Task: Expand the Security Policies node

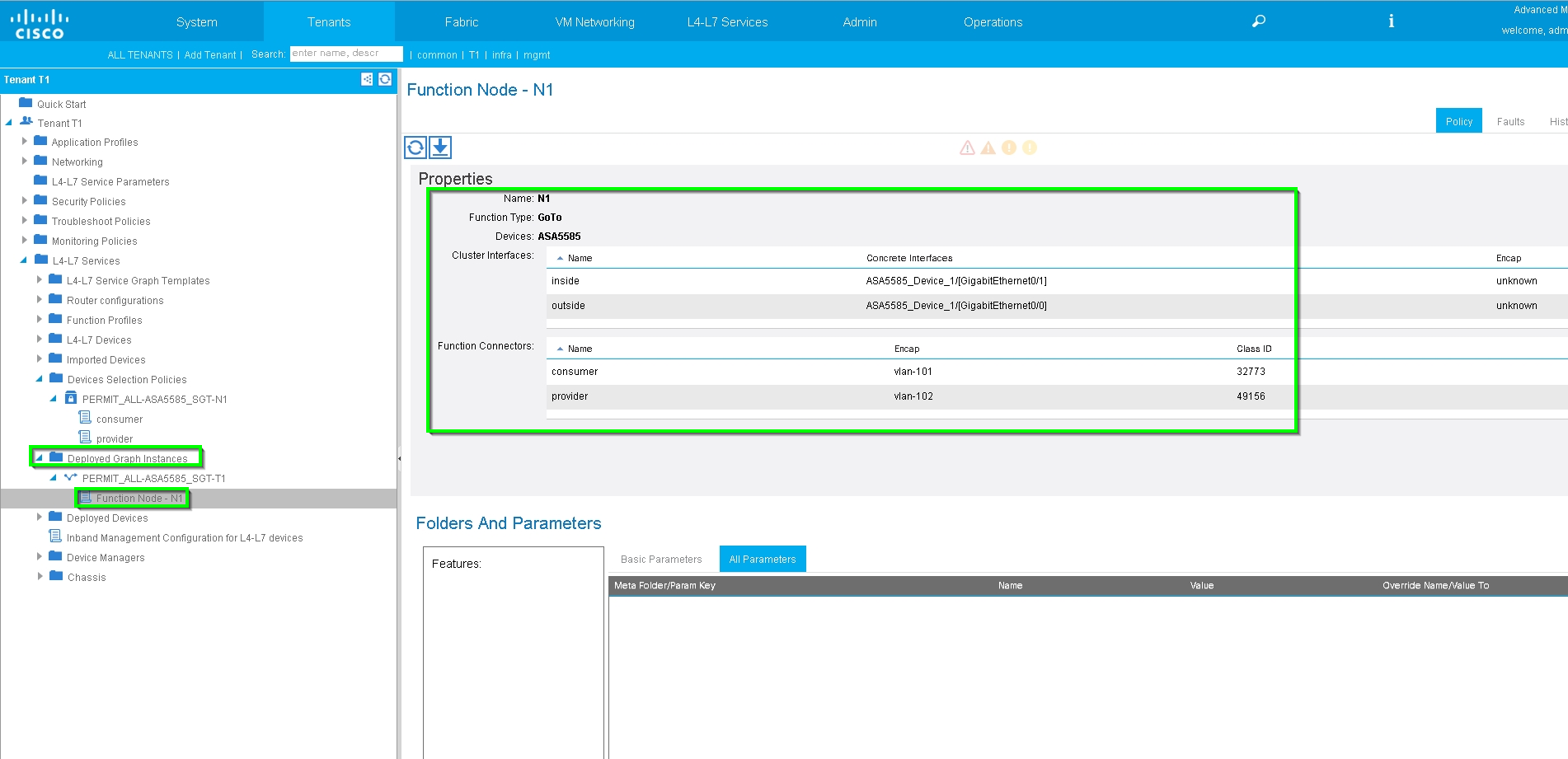Action: pos(25,200)
